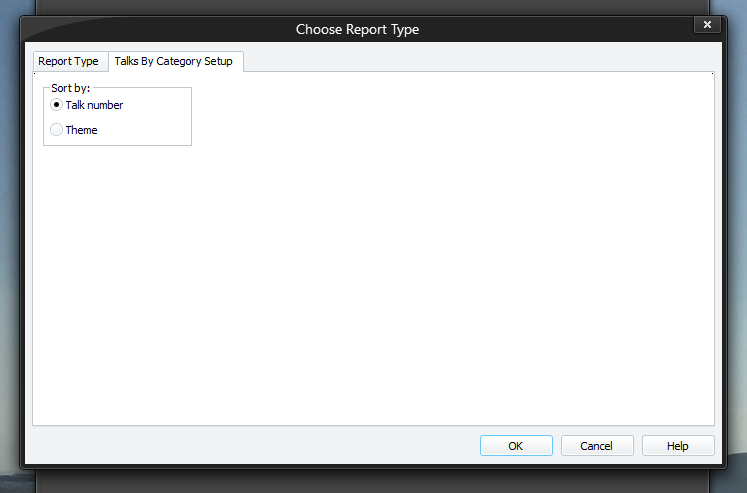Click the blank tab strip right of the tabs
The width and height of the screenshot is (747, 493).
pos(480,61)
